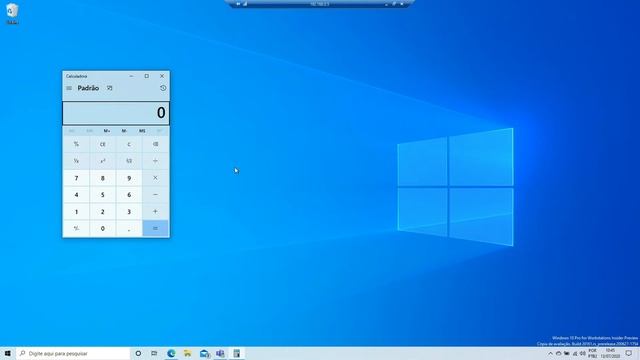The height and width of the screenshot is (360, 640).
Task: Close the Calculadora window
Action: (162, 76)
